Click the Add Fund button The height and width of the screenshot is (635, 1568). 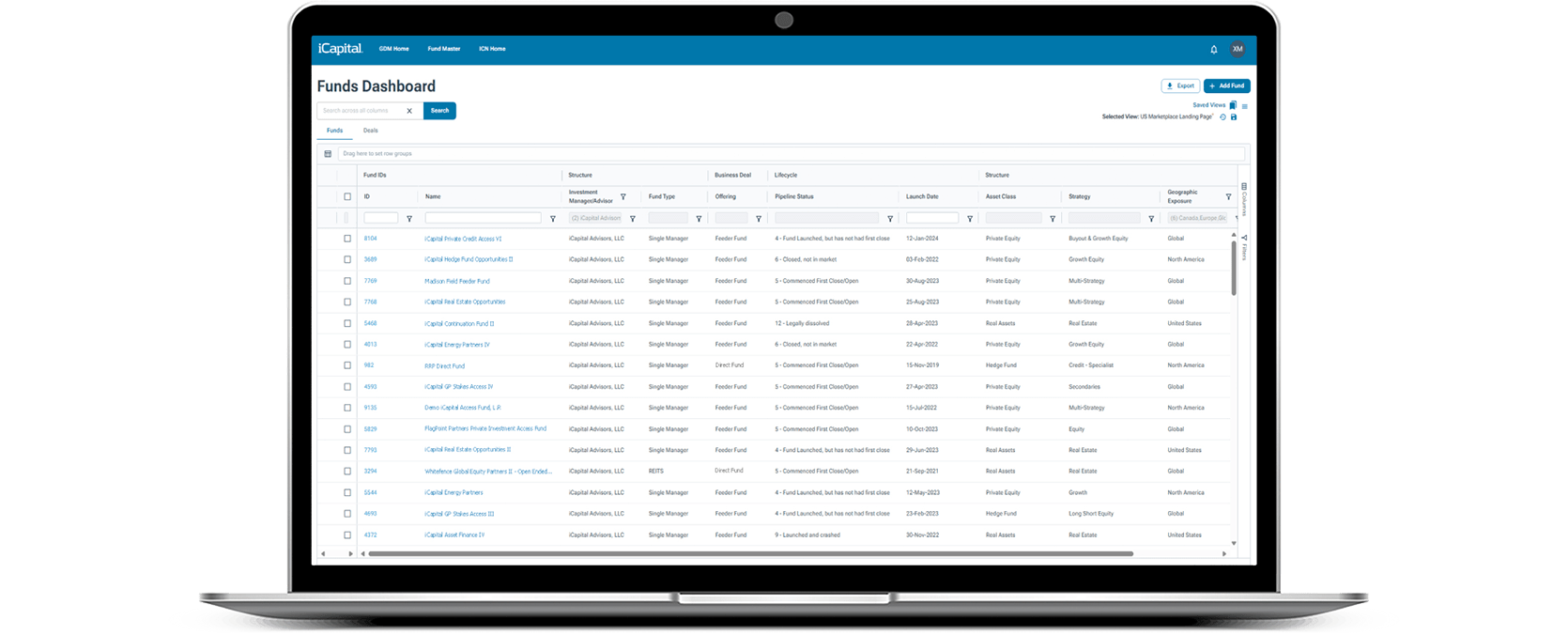[x=1226, y=86]
